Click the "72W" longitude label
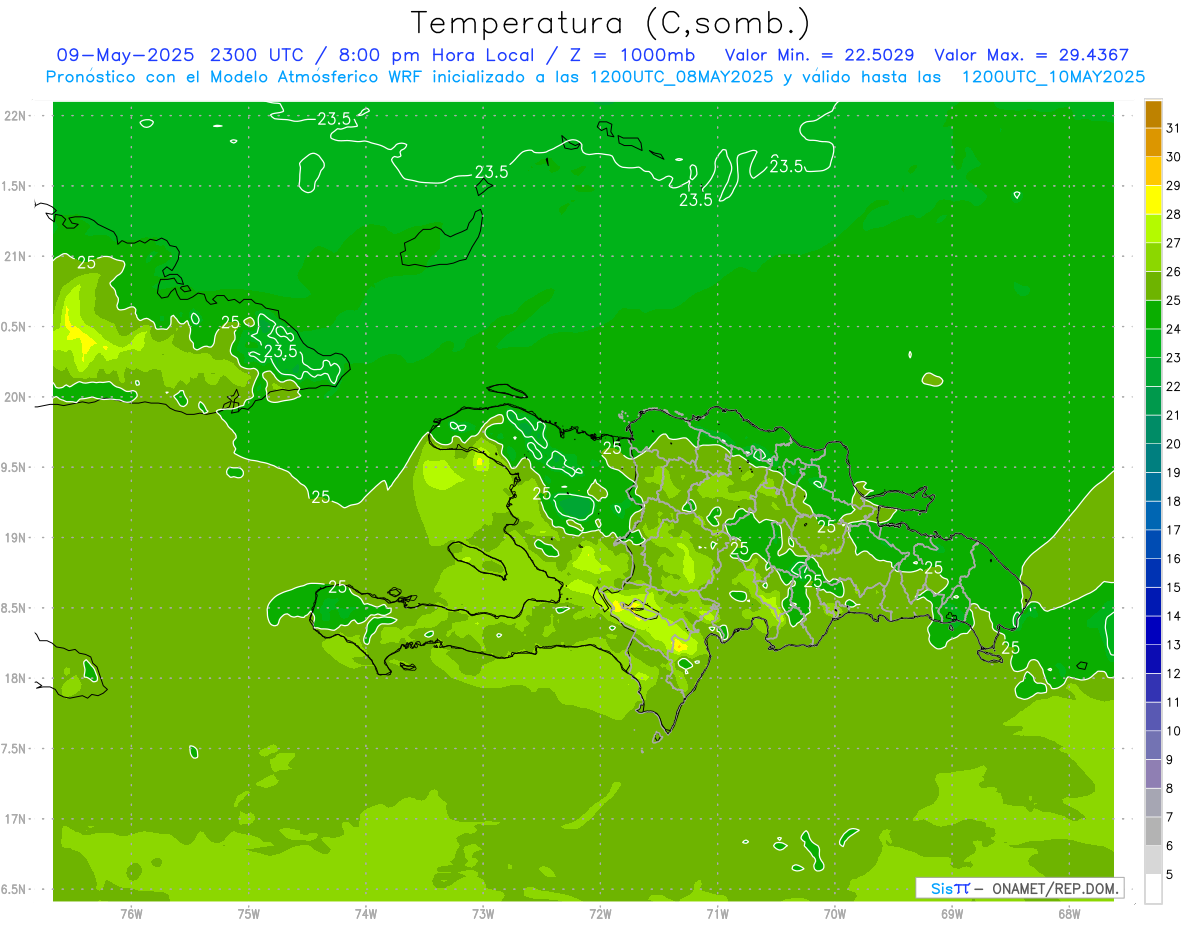This screenshot has width=1200, height=927. pyautogui.click(x=600, y=914)
